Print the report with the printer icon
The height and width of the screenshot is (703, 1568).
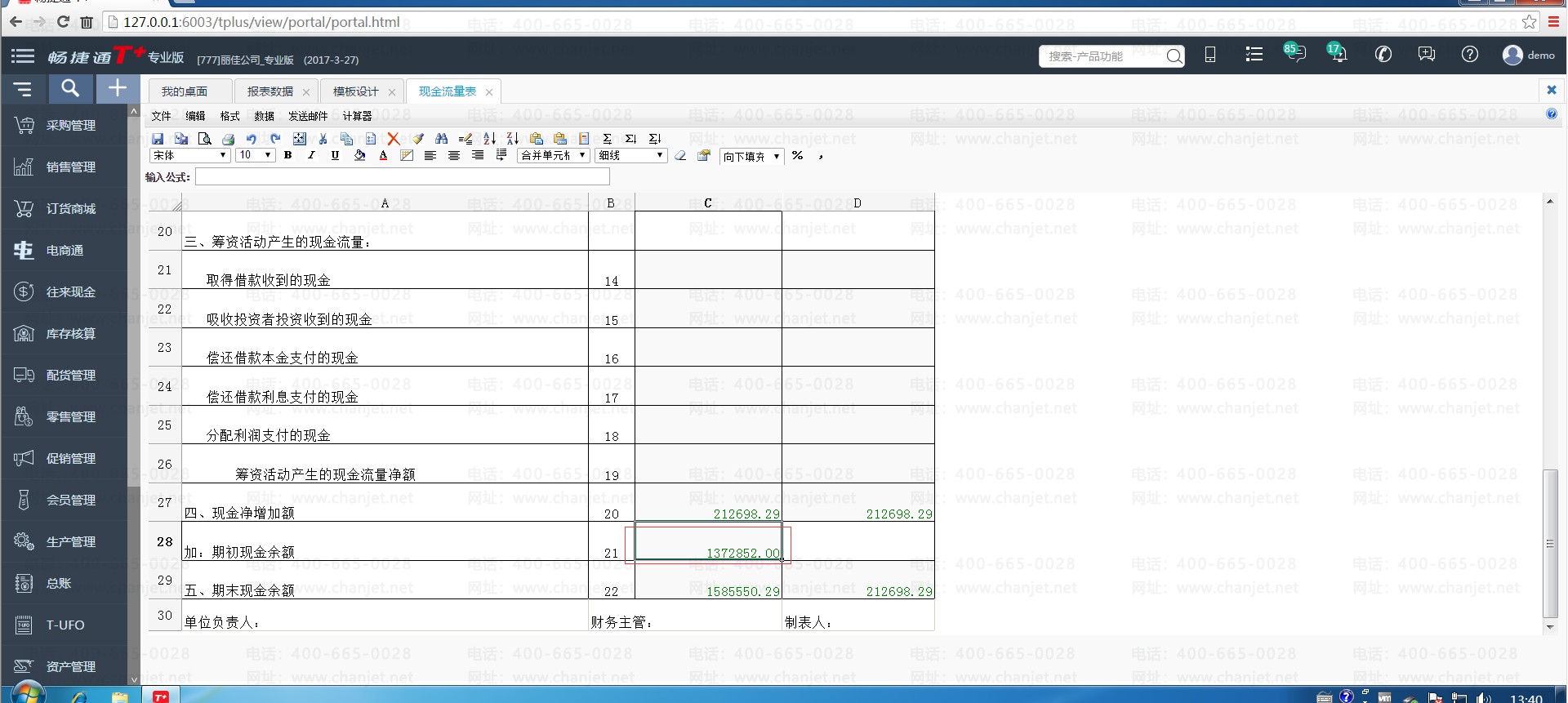coord(229,139)
